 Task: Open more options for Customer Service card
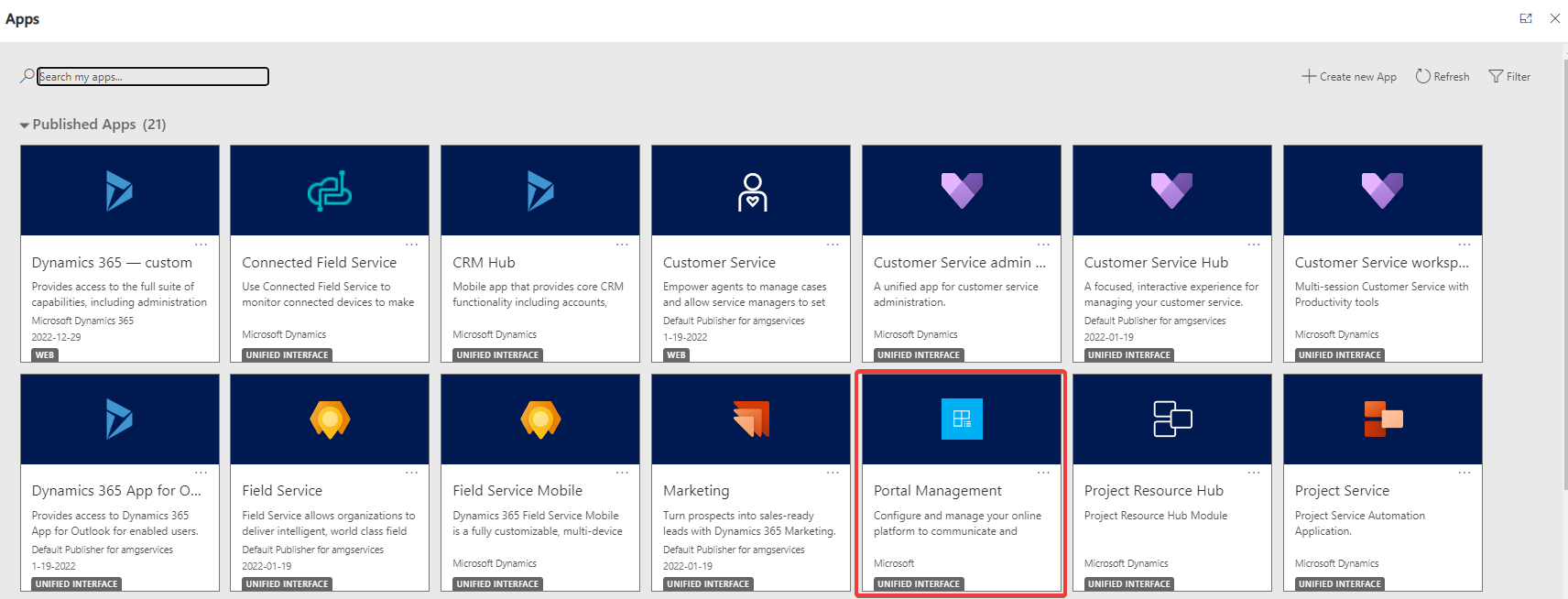point(833,245)
